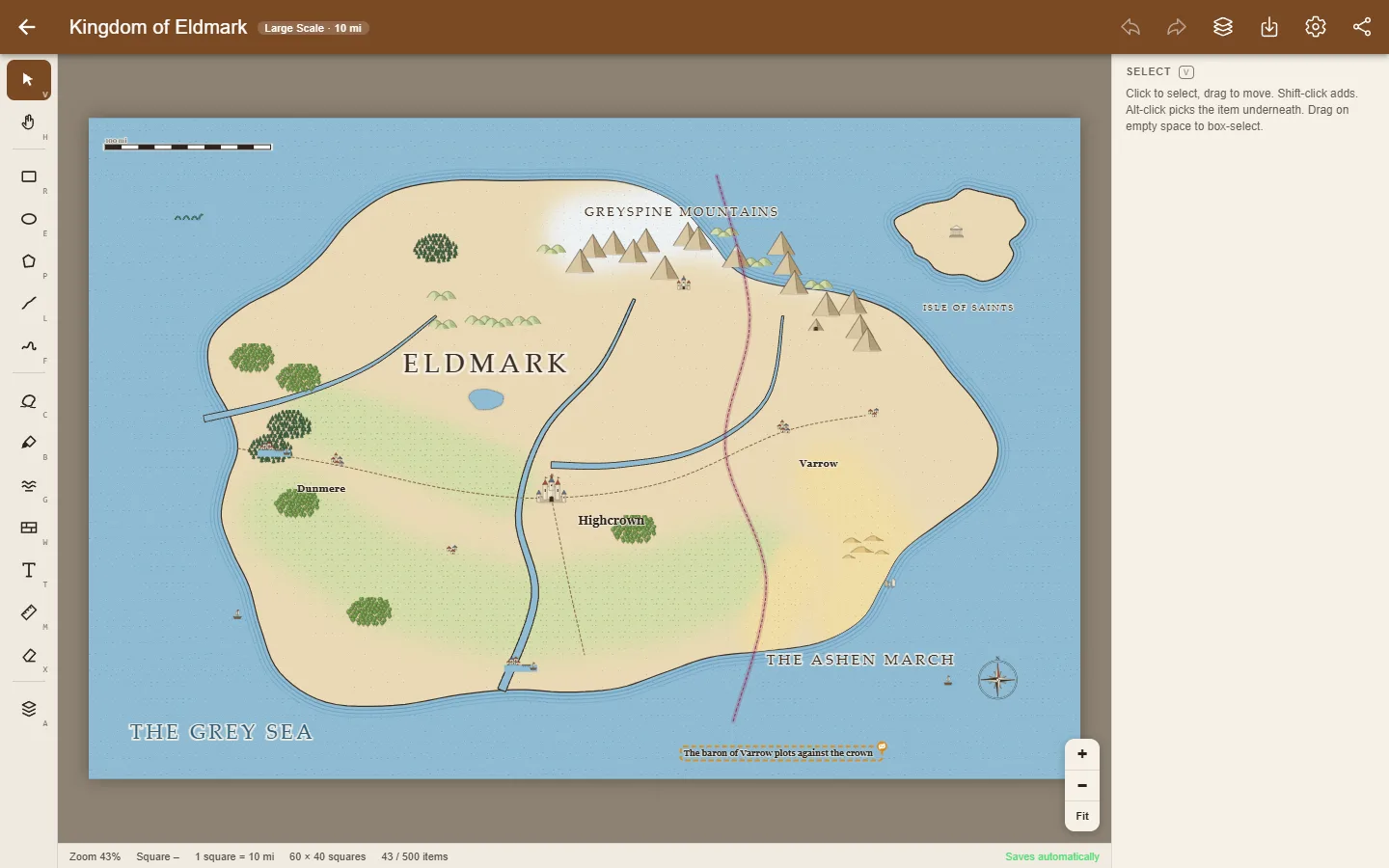
Task: Select THE GREY SEA label
Action: point(221,732)
